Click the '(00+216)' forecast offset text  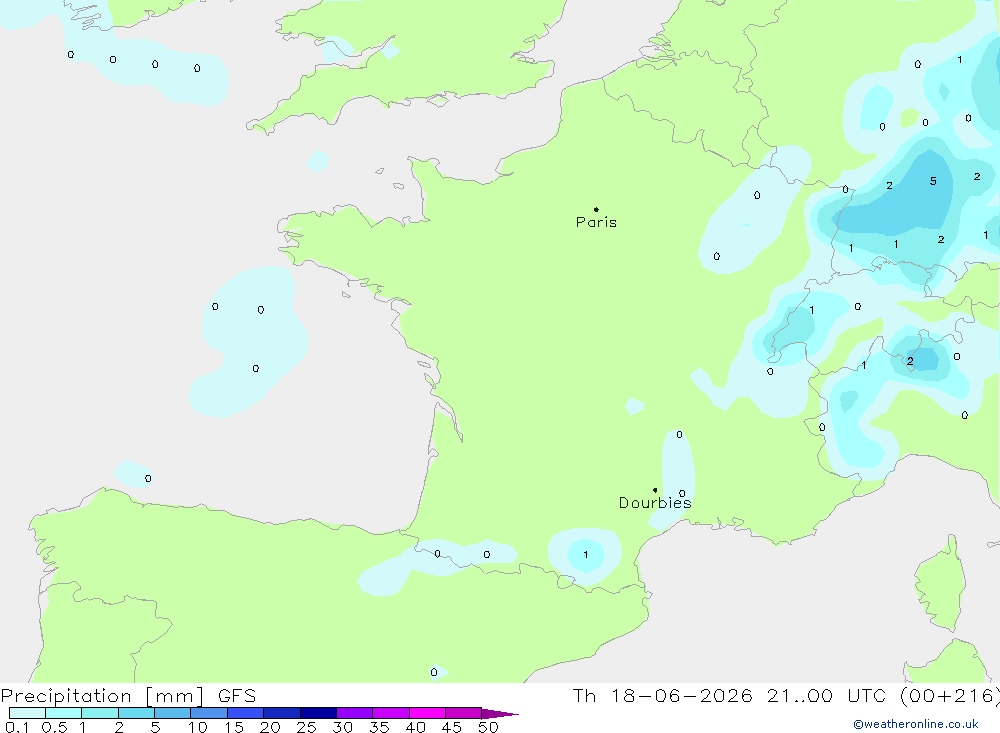(x=950, y=696)
